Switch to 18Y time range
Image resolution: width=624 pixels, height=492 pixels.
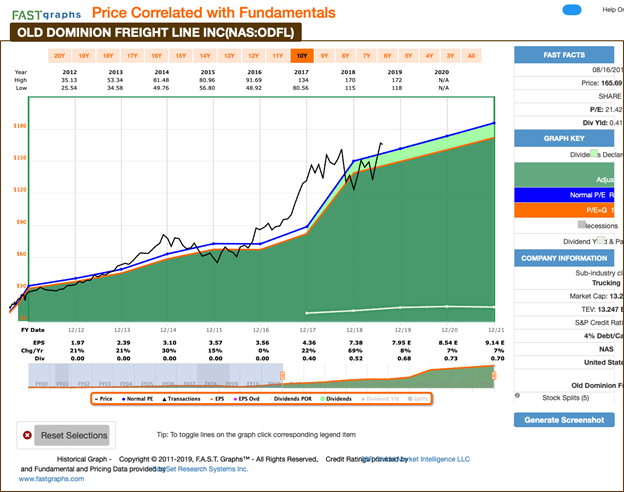(108, 56)
